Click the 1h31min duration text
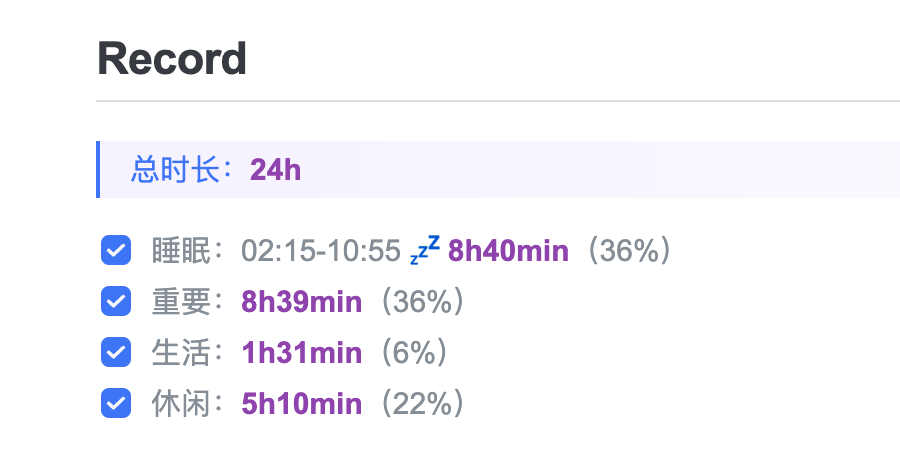This screenshot has width=900, height=460. coord(302,353)
